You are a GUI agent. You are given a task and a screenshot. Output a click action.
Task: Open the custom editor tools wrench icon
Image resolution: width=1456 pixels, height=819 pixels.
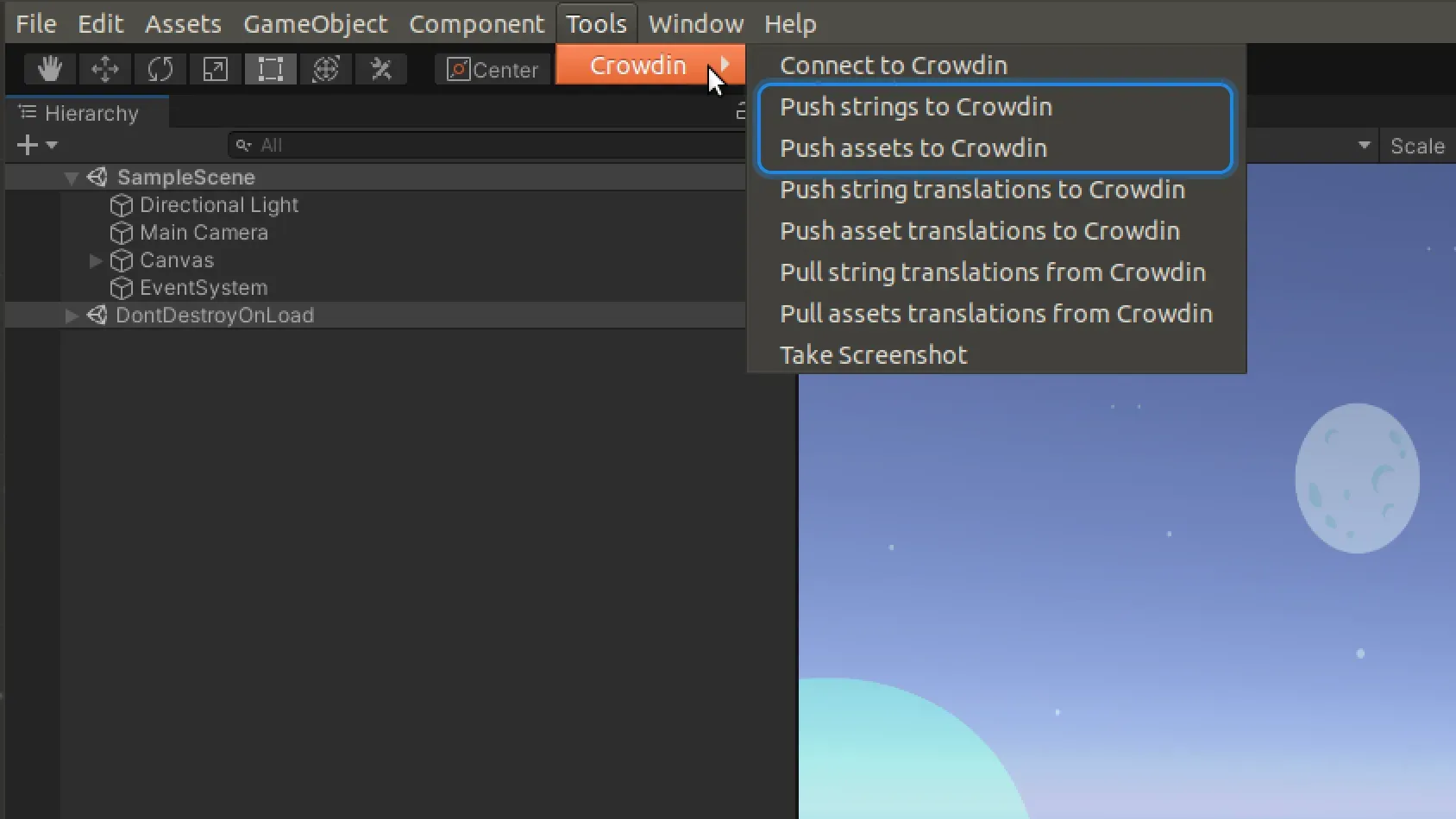[380, 69]
